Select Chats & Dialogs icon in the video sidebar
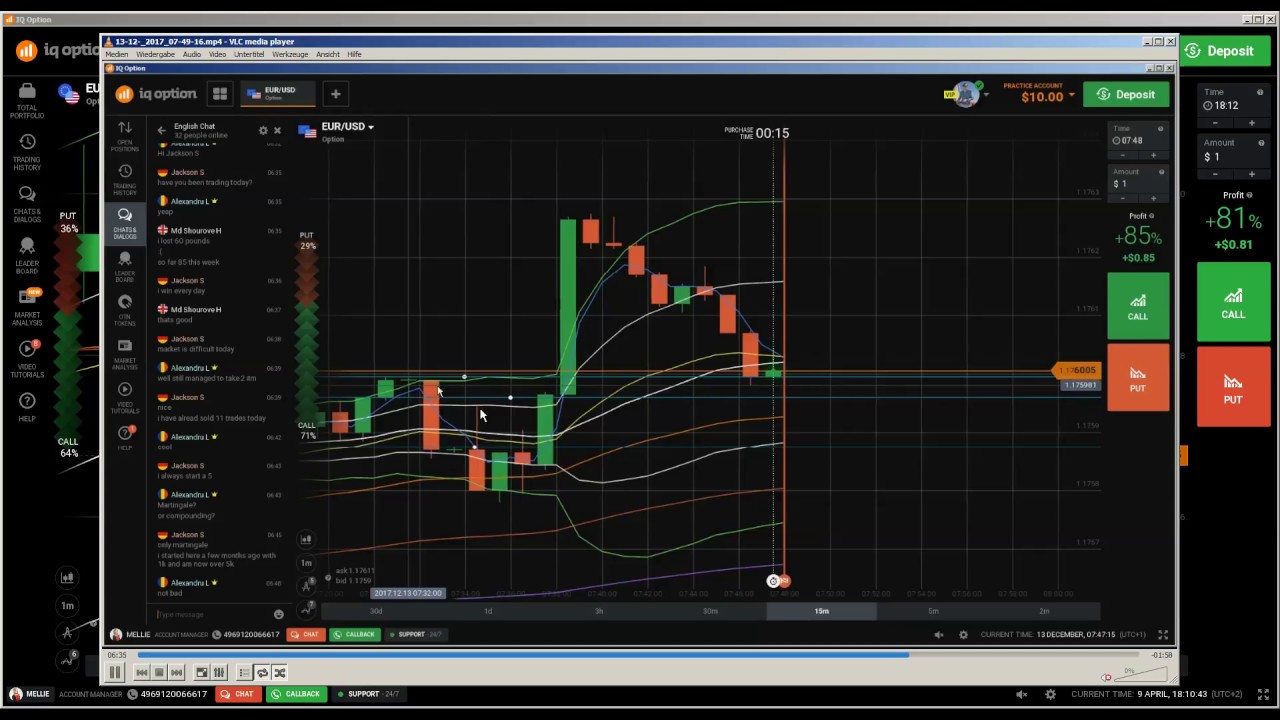Viewport: 1280px width, 720px height. (125, 223)
